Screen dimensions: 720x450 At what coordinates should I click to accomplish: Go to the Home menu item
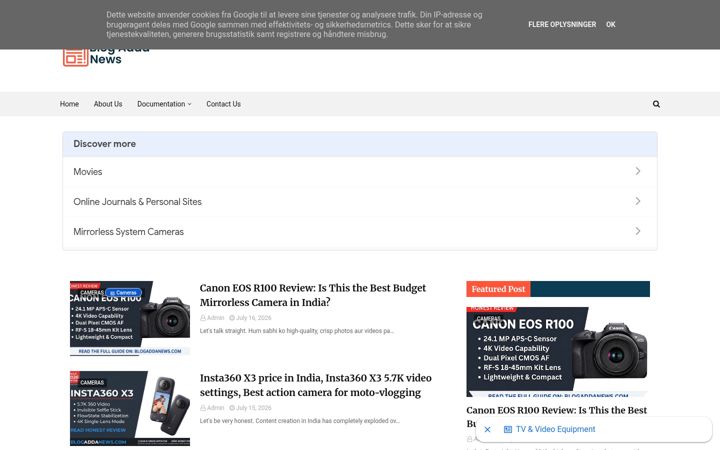69,104
